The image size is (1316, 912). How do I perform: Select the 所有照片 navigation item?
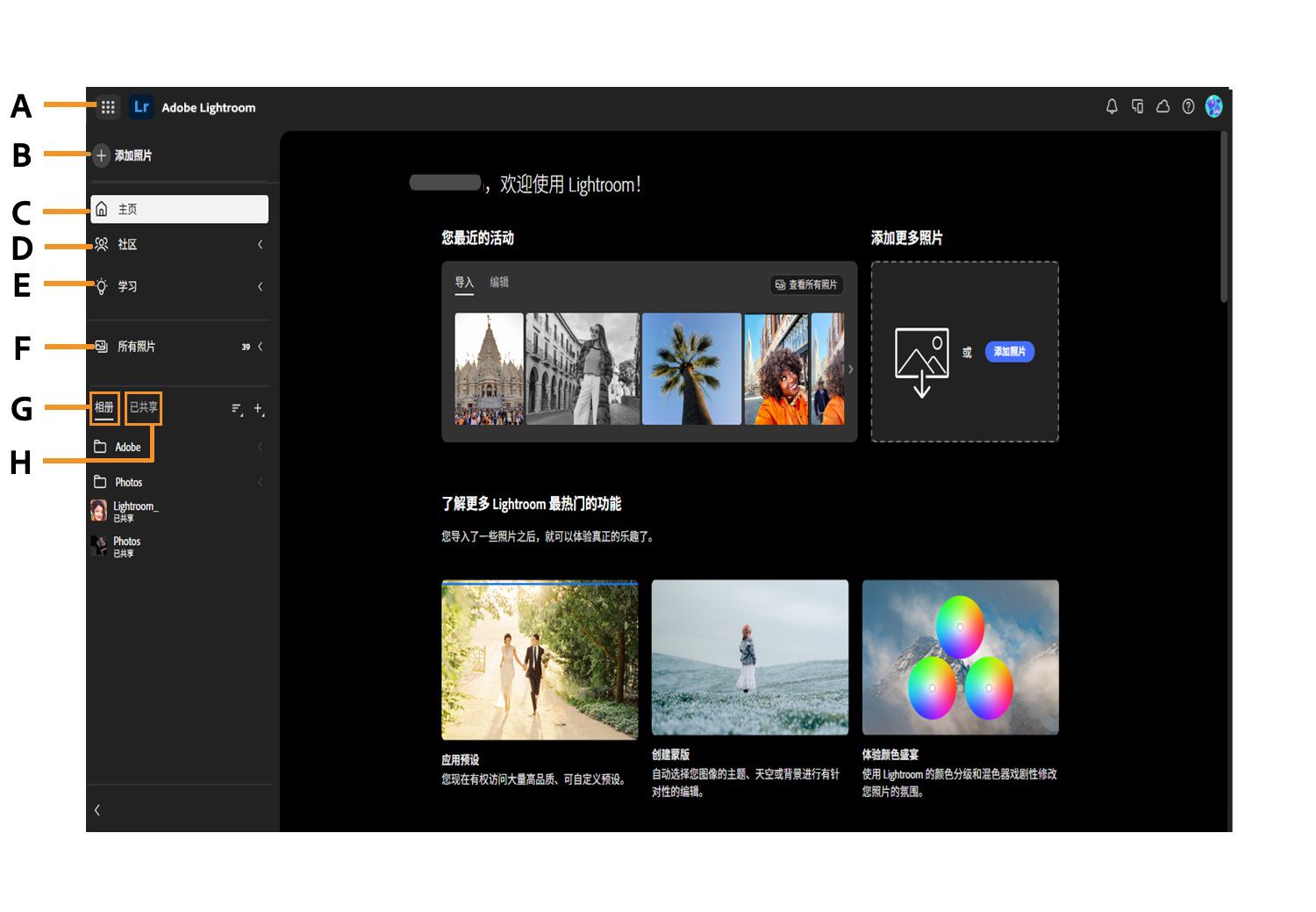coord(139,346)
